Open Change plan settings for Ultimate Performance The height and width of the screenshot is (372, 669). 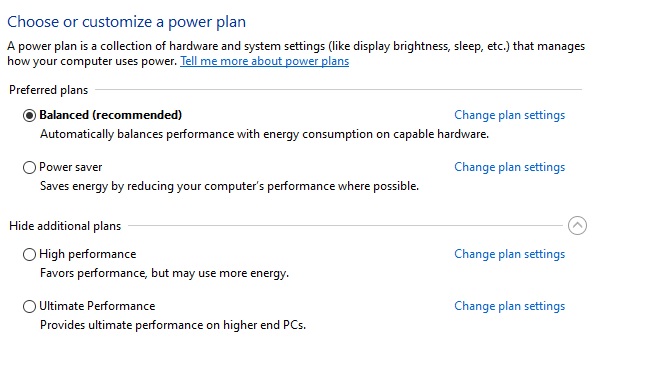click(x=509, y=306)
